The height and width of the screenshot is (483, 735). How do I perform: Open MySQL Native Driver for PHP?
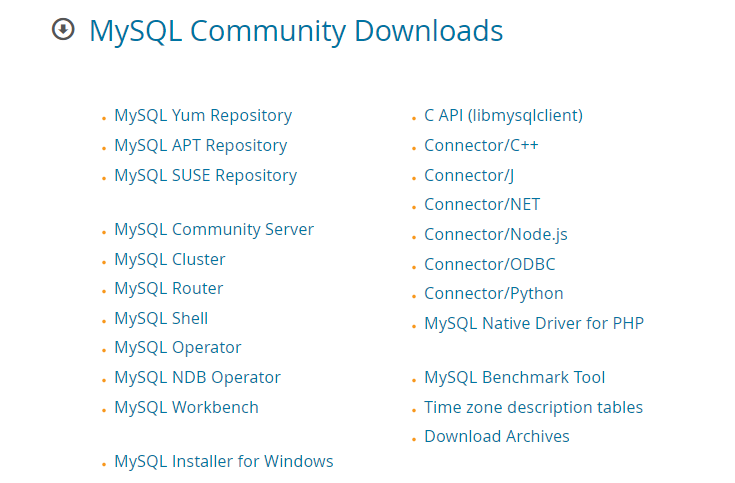(534, 324)
